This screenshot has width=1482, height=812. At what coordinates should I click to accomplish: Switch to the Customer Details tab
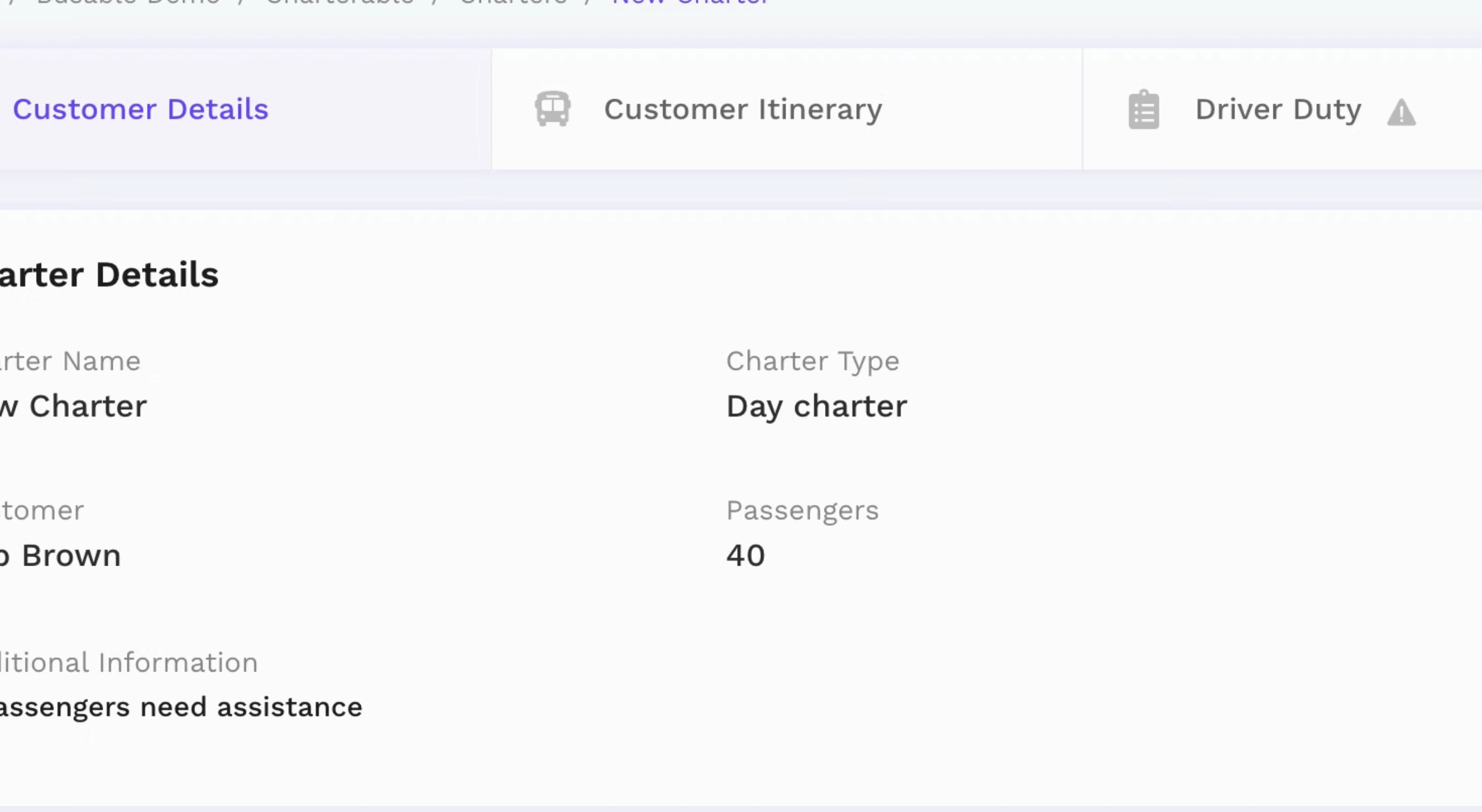tap(140, 109)
